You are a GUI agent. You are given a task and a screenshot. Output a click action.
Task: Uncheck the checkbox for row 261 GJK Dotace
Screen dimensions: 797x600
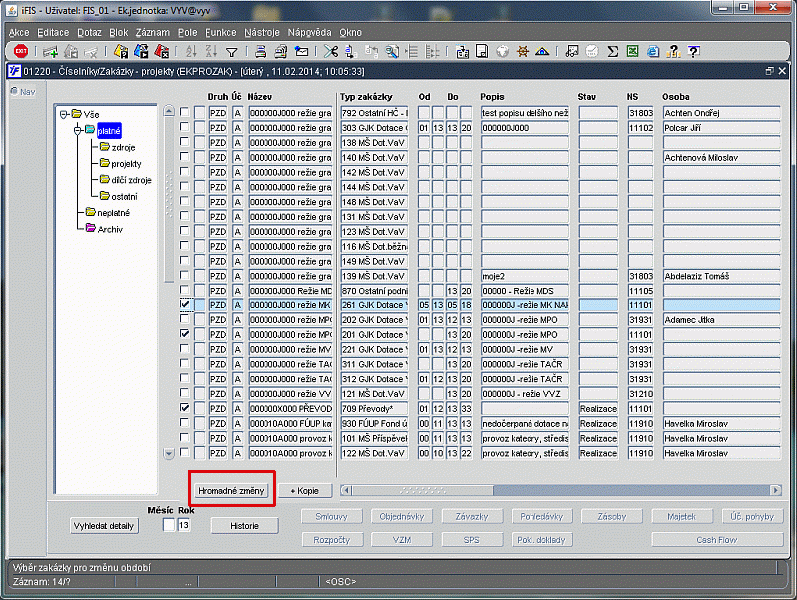click(185, 304)
